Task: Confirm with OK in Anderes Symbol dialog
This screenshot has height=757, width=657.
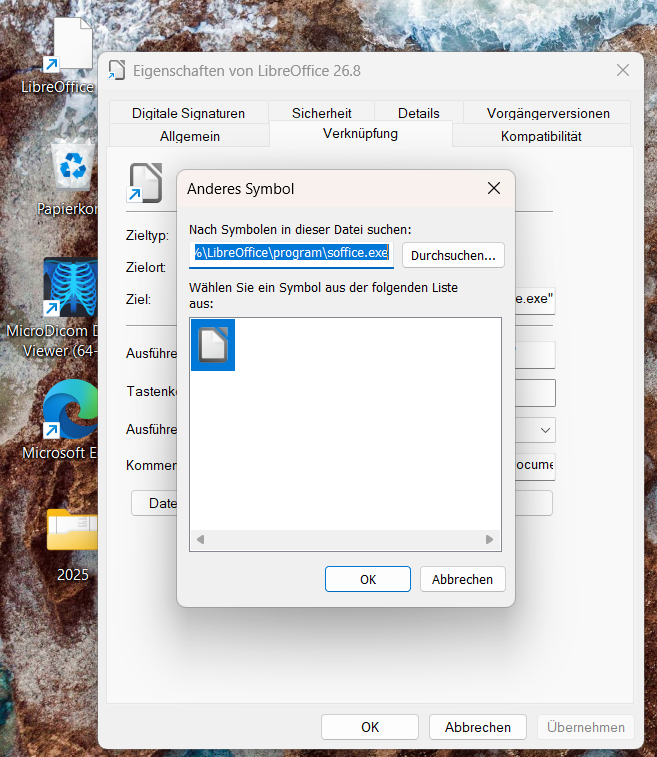Action: (368, 579)
